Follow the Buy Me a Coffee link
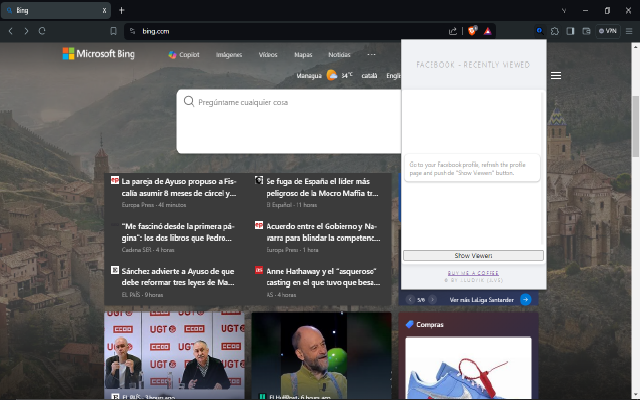Viewport: 640px width, 400px height. 473,272
